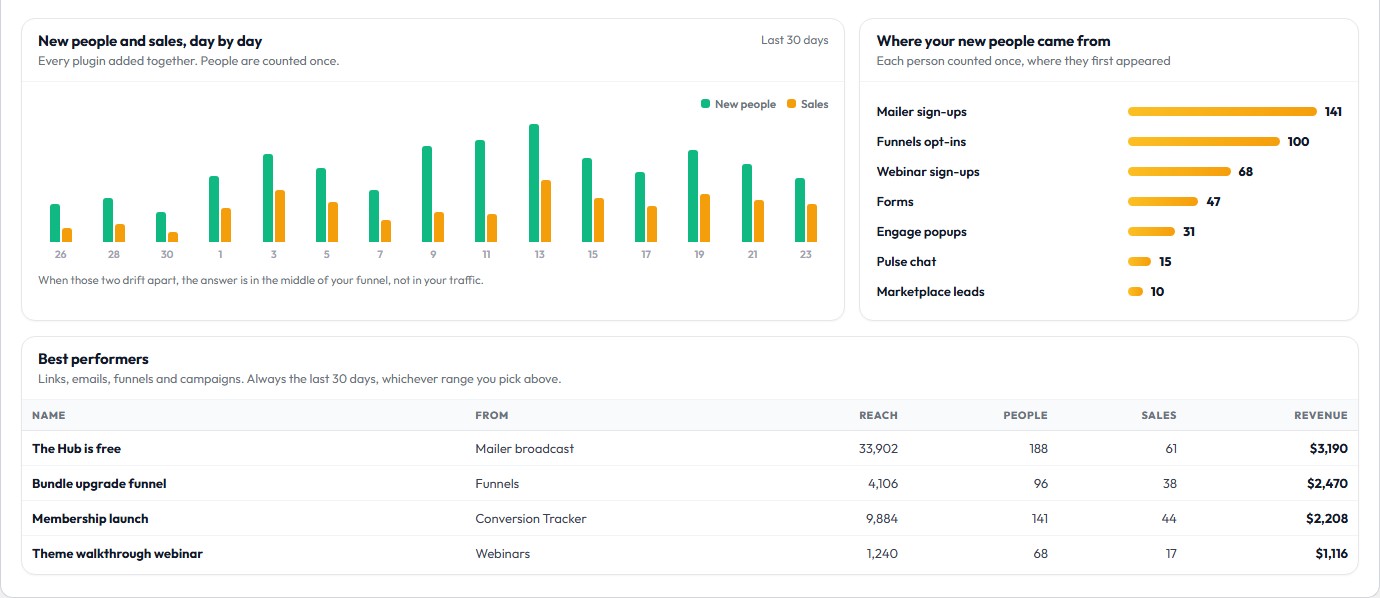Click the $3,190 revenue value
The height and width of the screenshot is (598, 1380).
(x=1328, y=449)
